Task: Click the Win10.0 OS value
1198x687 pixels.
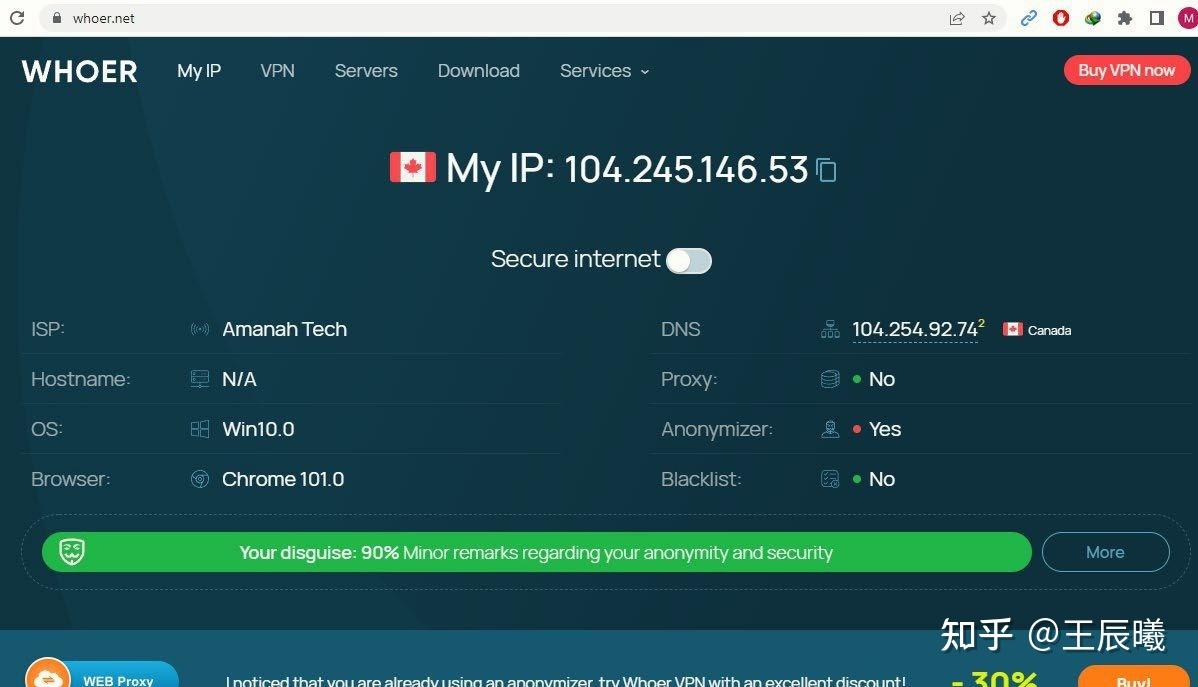Action: pyautogui.click(x=258, y=429)
